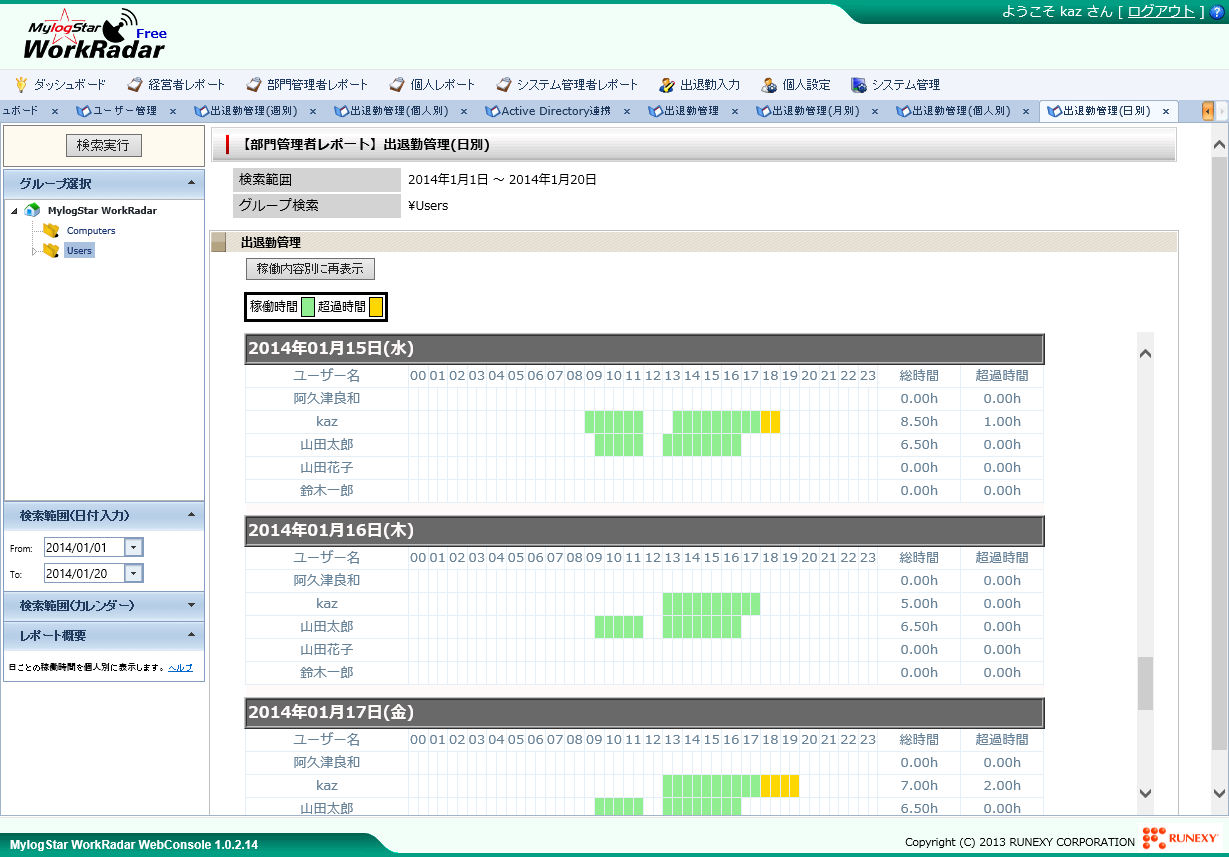Image resolution: width=1229 pixels, height=857 pixels.
Task: Click the 稼働内容別に再表示 button
Action: click(x=310, y=269)
